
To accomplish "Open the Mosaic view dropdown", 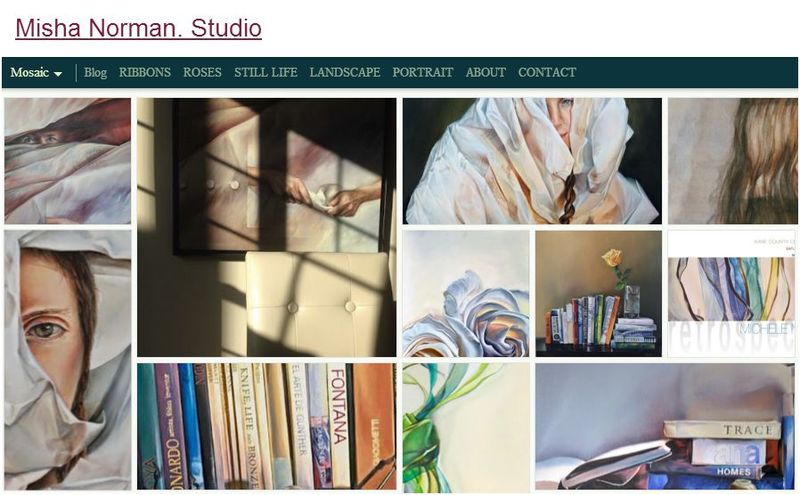I will click(36, 72).
